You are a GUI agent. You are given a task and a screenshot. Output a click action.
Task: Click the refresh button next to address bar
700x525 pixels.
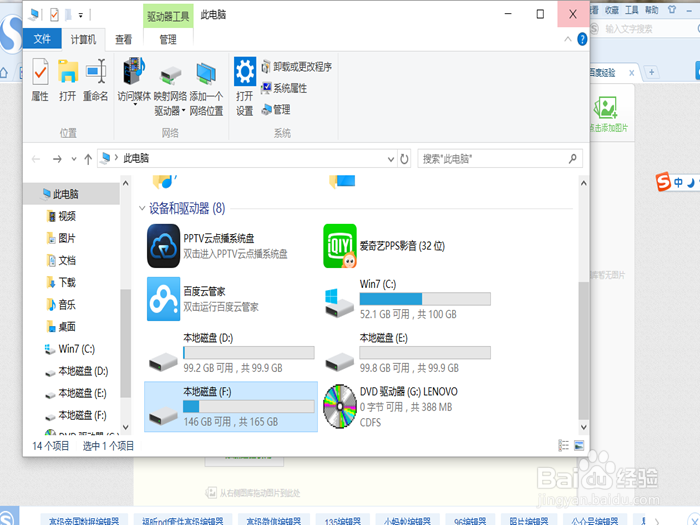pyautogui.click(x=404, y=159)
